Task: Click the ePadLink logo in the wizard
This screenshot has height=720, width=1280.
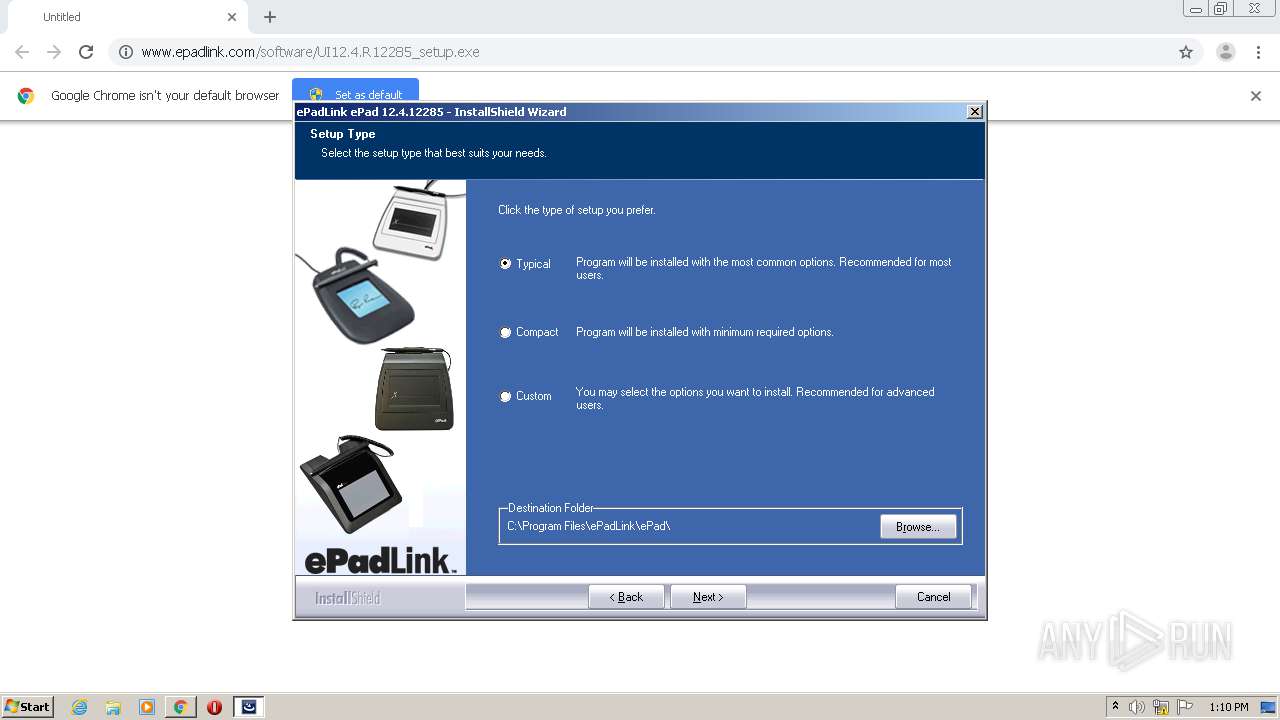Action: pos(380,561)
